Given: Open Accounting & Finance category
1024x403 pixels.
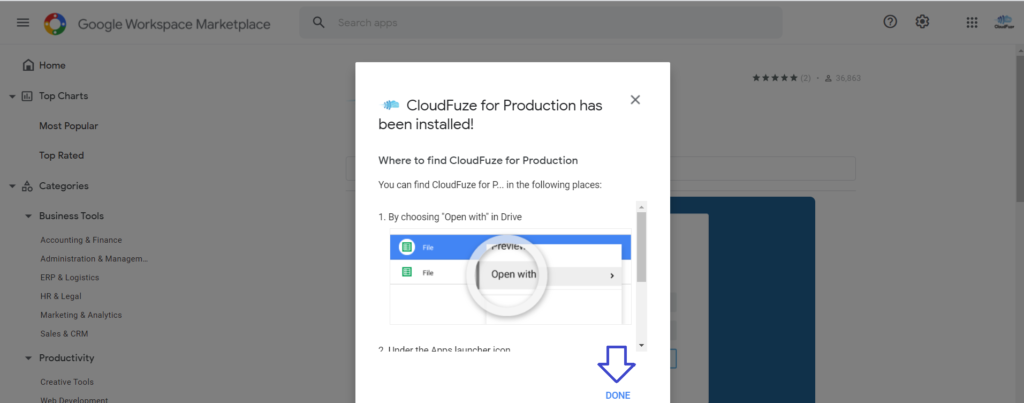Looking at the screenshot, I should (81, 240).
